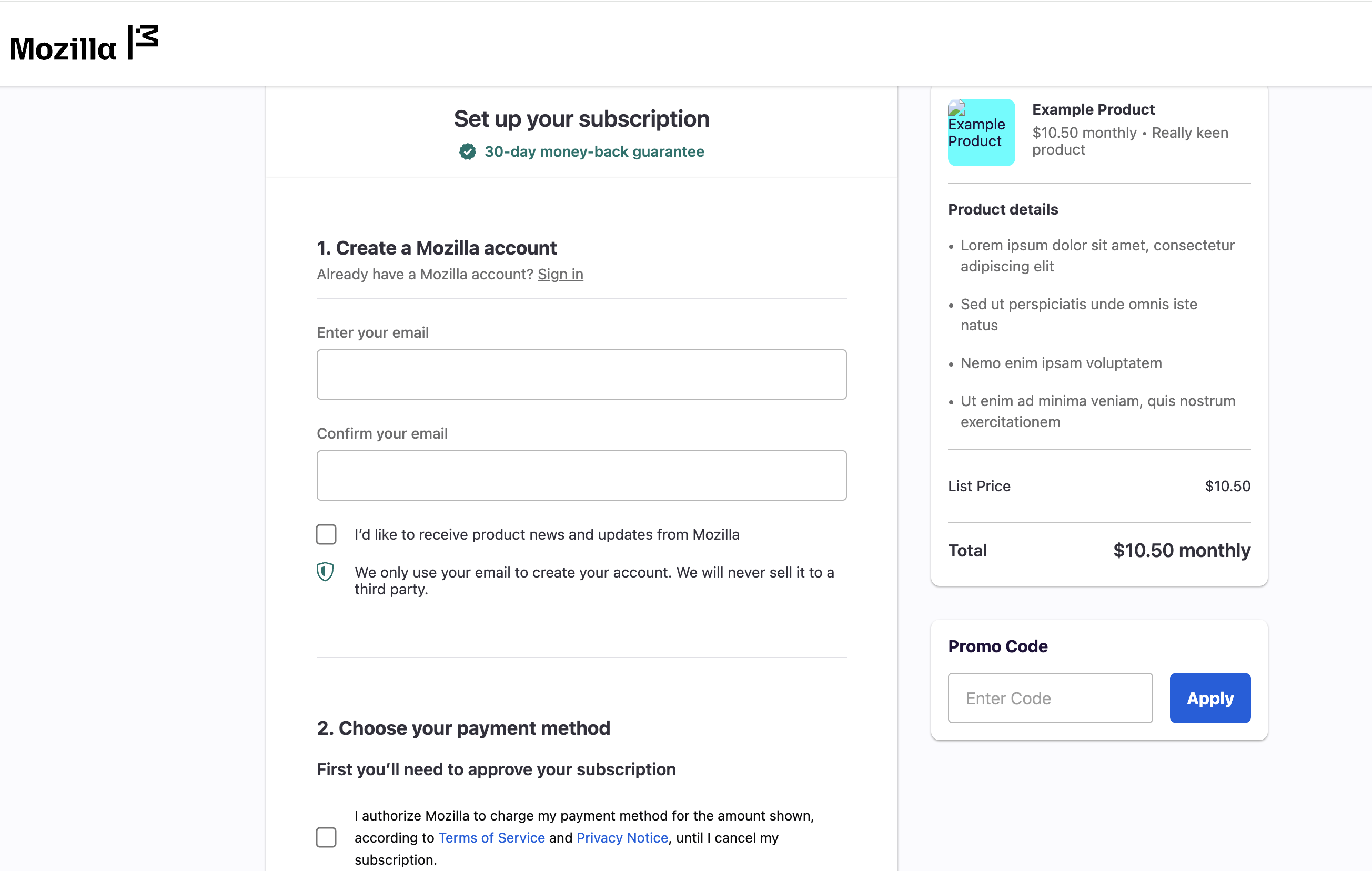1372x871 pixels.
Task: Click the Example Product thumbnail image
Action: [981, 132]
